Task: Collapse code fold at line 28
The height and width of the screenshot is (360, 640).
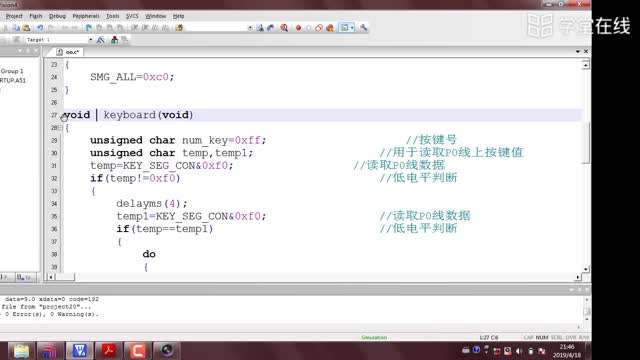Action: [x=60, y=128]
